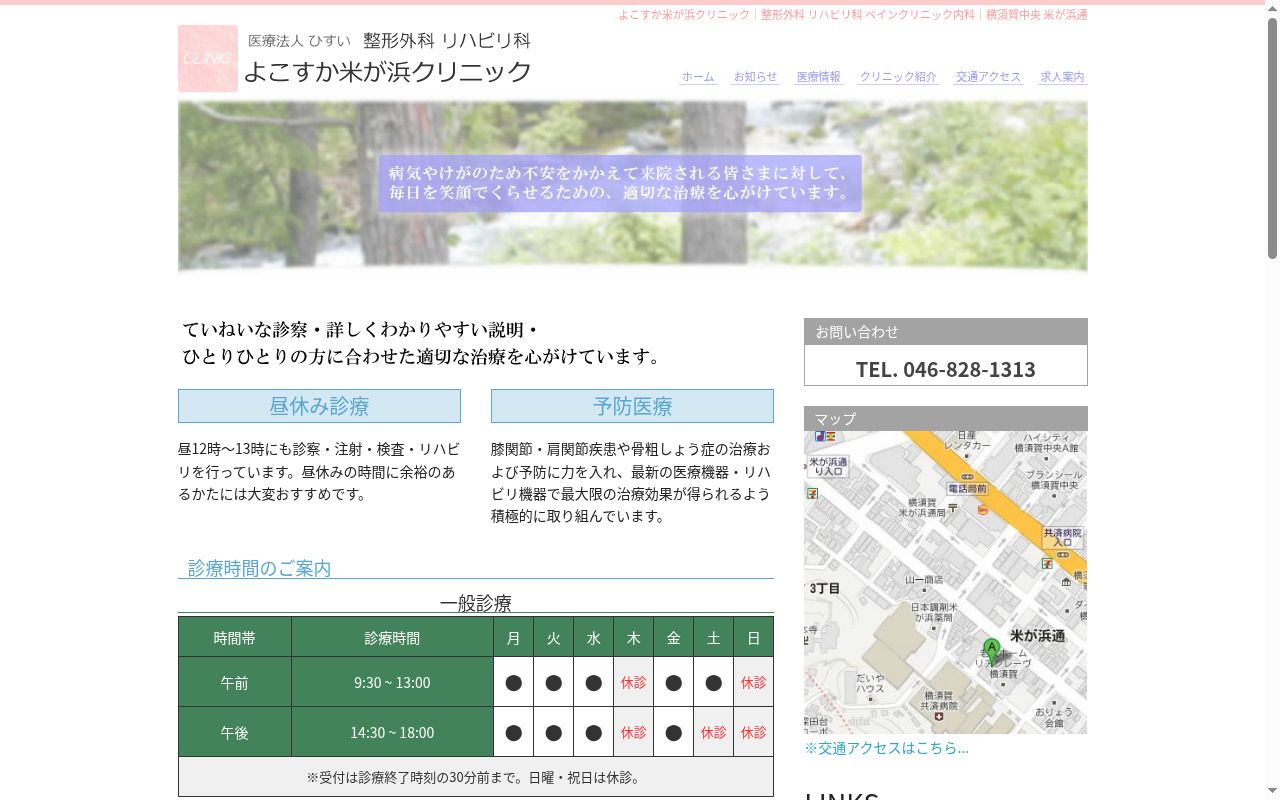The height and width of the screenshot is (800, 1280).
Task: Click the 土 column header
Action: (x=713, y=637)
